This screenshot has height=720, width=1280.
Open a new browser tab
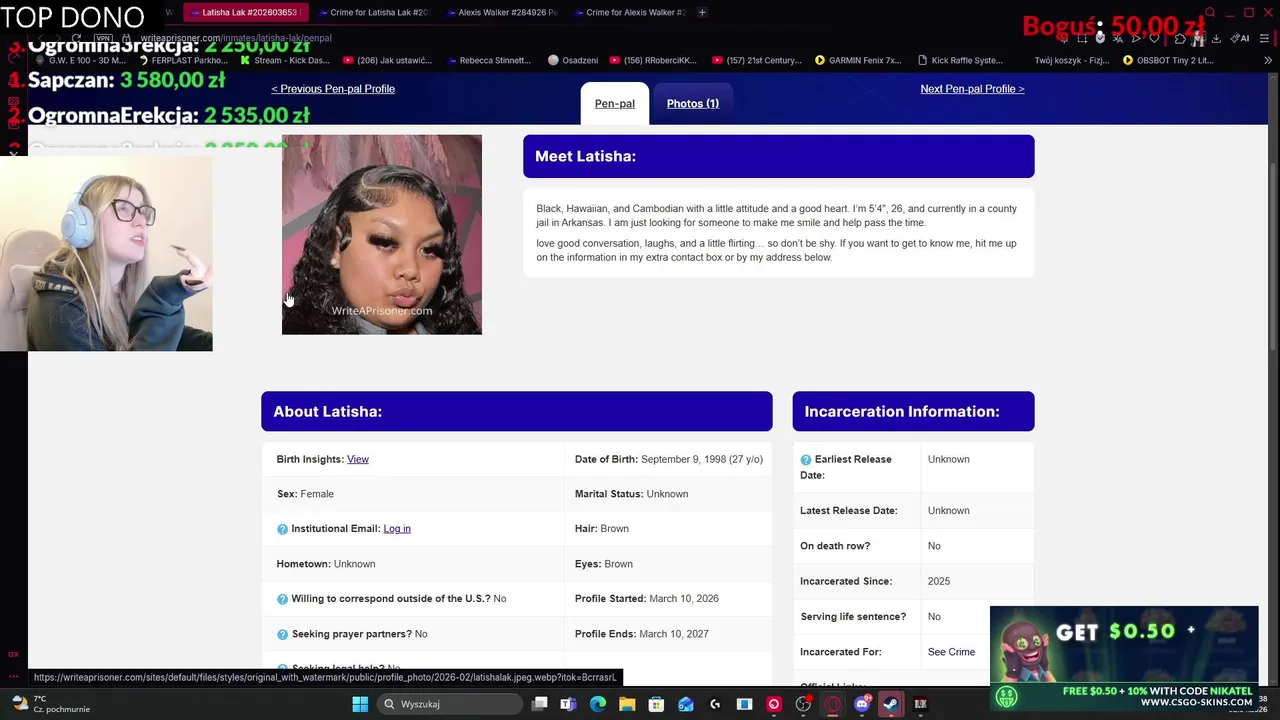pos(702,12)
